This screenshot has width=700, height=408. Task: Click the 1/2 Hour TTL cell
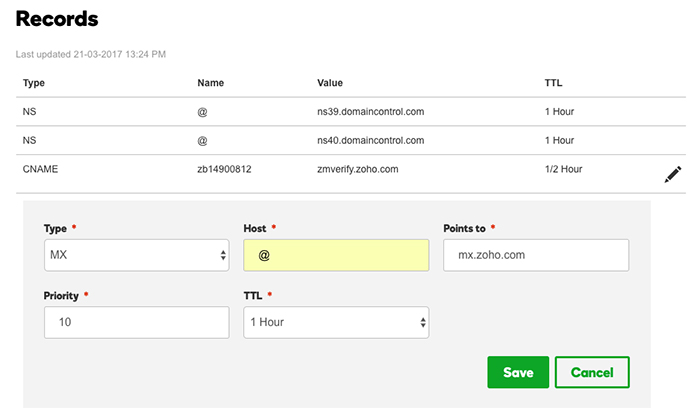[x=563, y=169]
